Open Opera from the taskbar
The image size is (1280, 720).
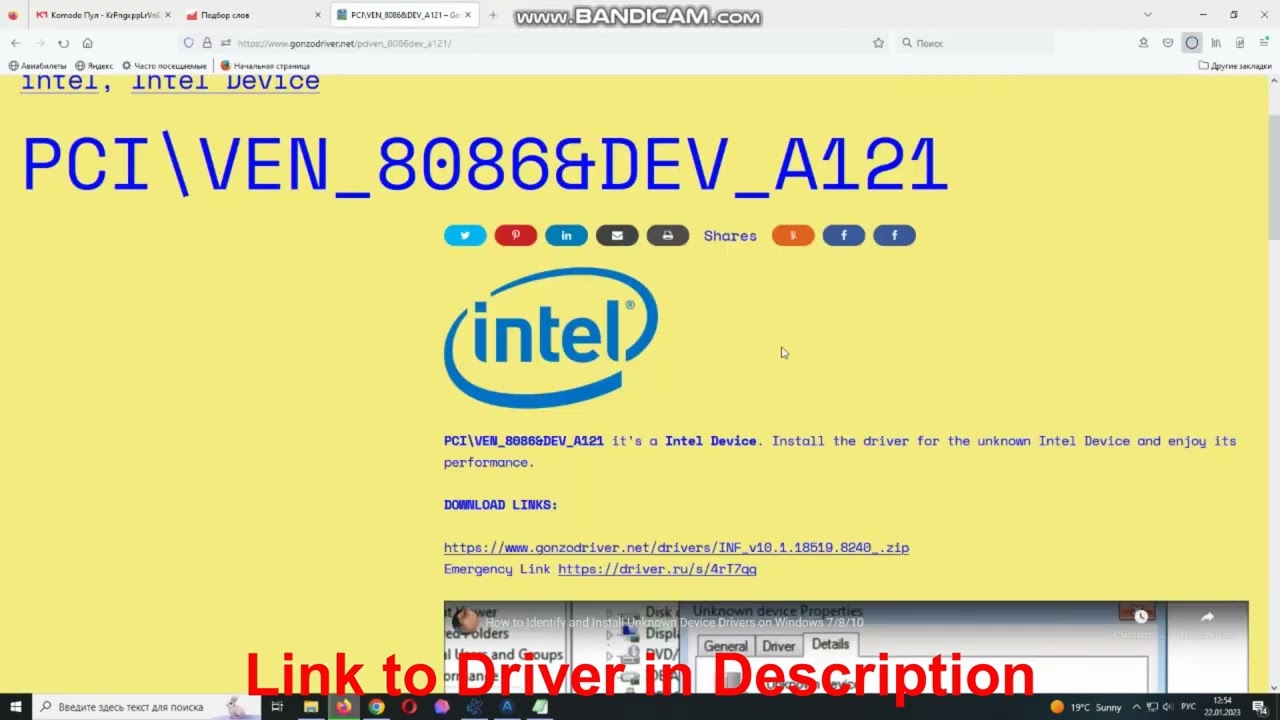[x=409, y=707]
